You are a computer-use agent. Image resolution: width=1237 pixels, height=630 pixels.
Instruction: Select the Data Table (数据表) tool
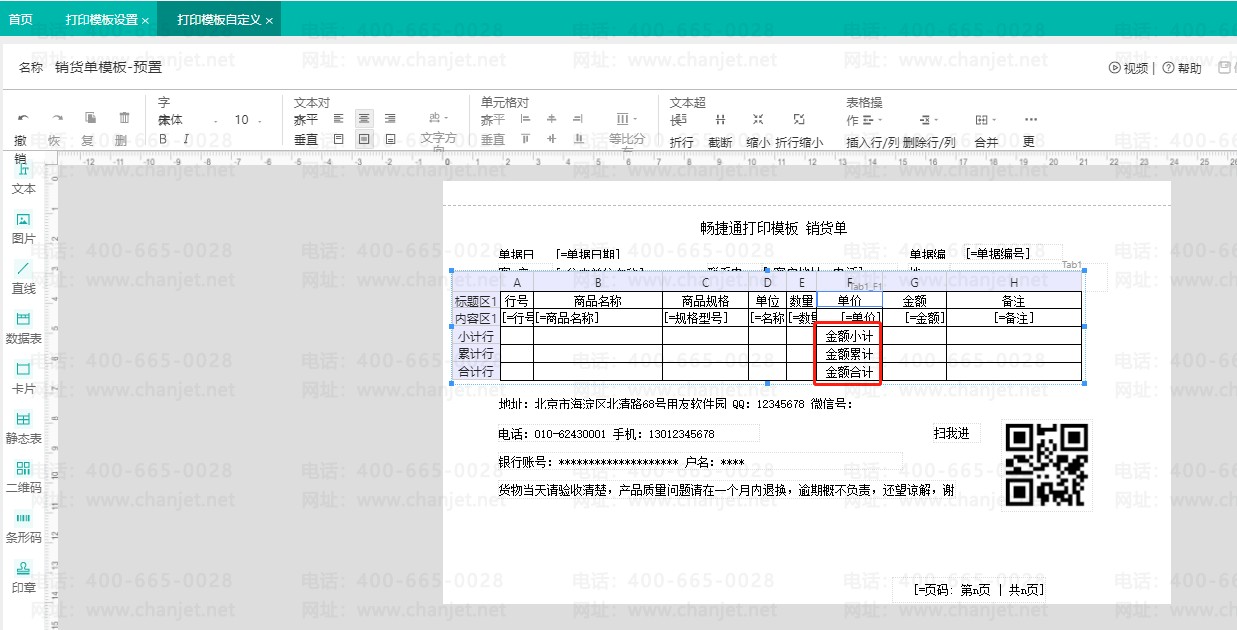click(x=23, y=329)
